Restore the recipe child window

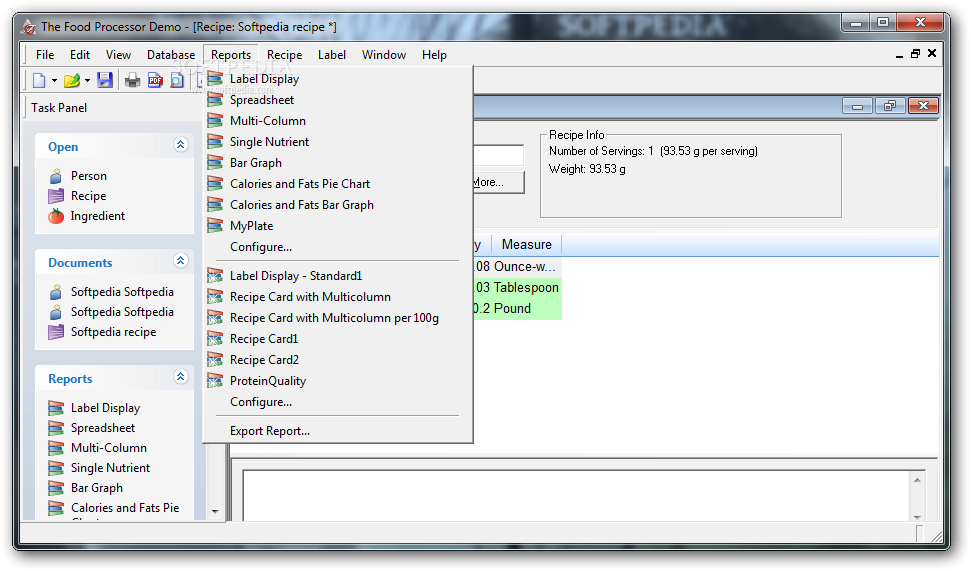coord(890,106)
